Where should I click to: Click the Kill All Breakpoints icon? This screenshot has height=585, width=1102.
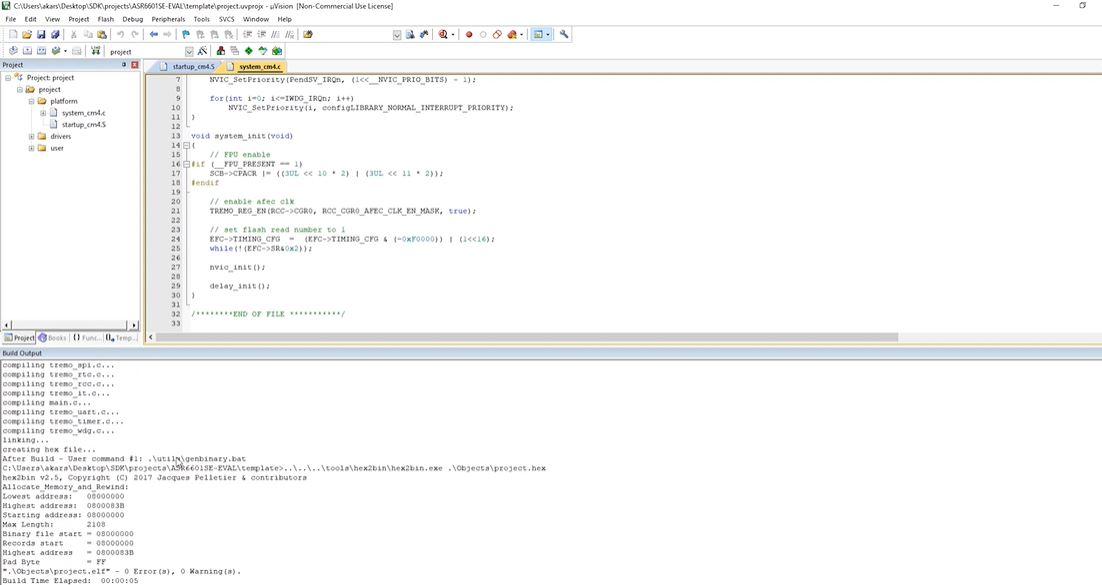(512, 34)
